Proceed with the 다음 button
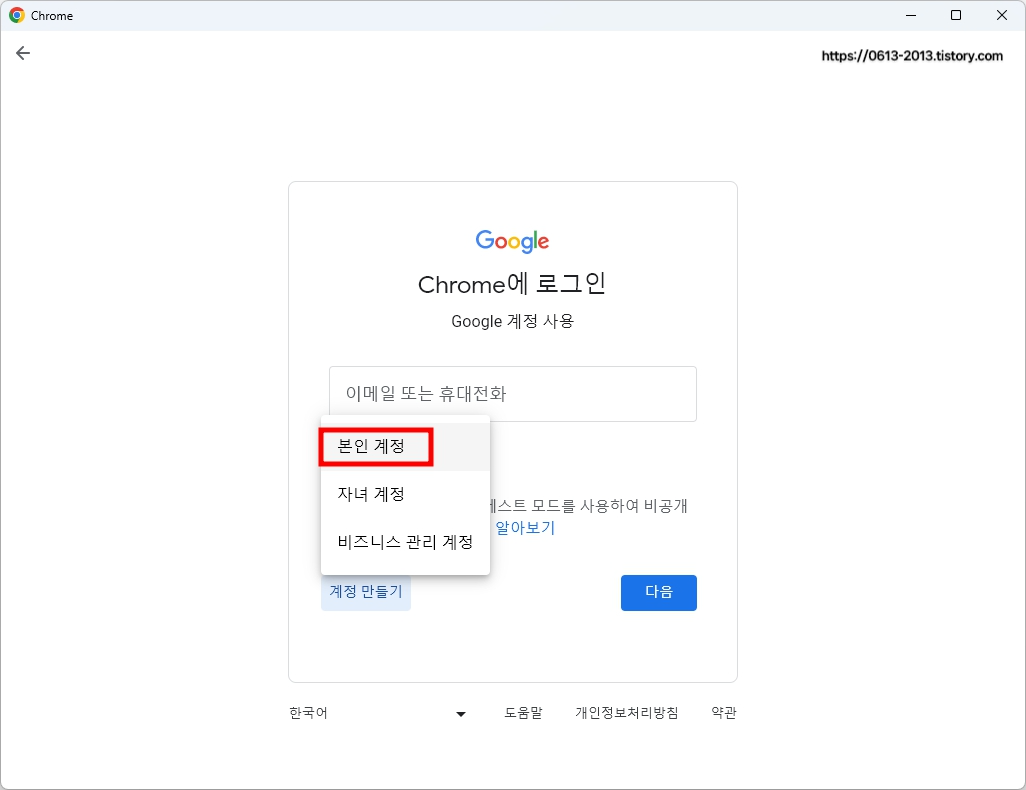Viewport: 1026px width, 790px height. point(658,592)
